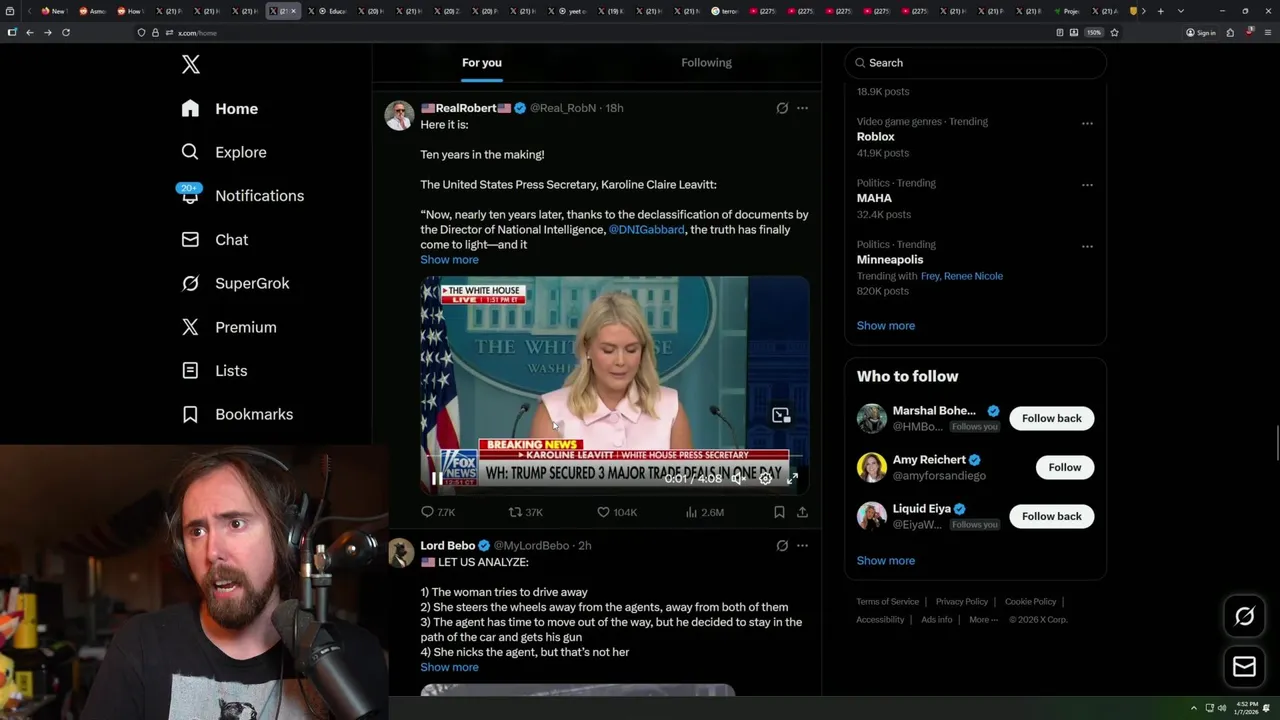Image resolution: width=1280 pixels, height=720 pixels.
Task: Open a new browser tab
Action: coord(1160,11)
